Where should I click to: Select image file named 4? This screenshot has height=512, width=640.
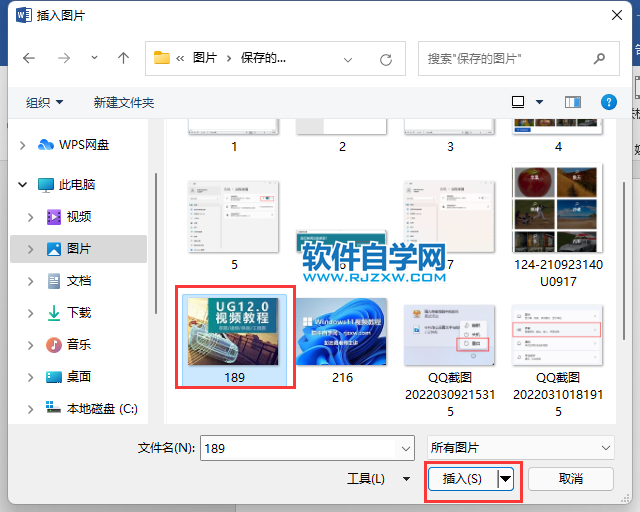point(558,136)
